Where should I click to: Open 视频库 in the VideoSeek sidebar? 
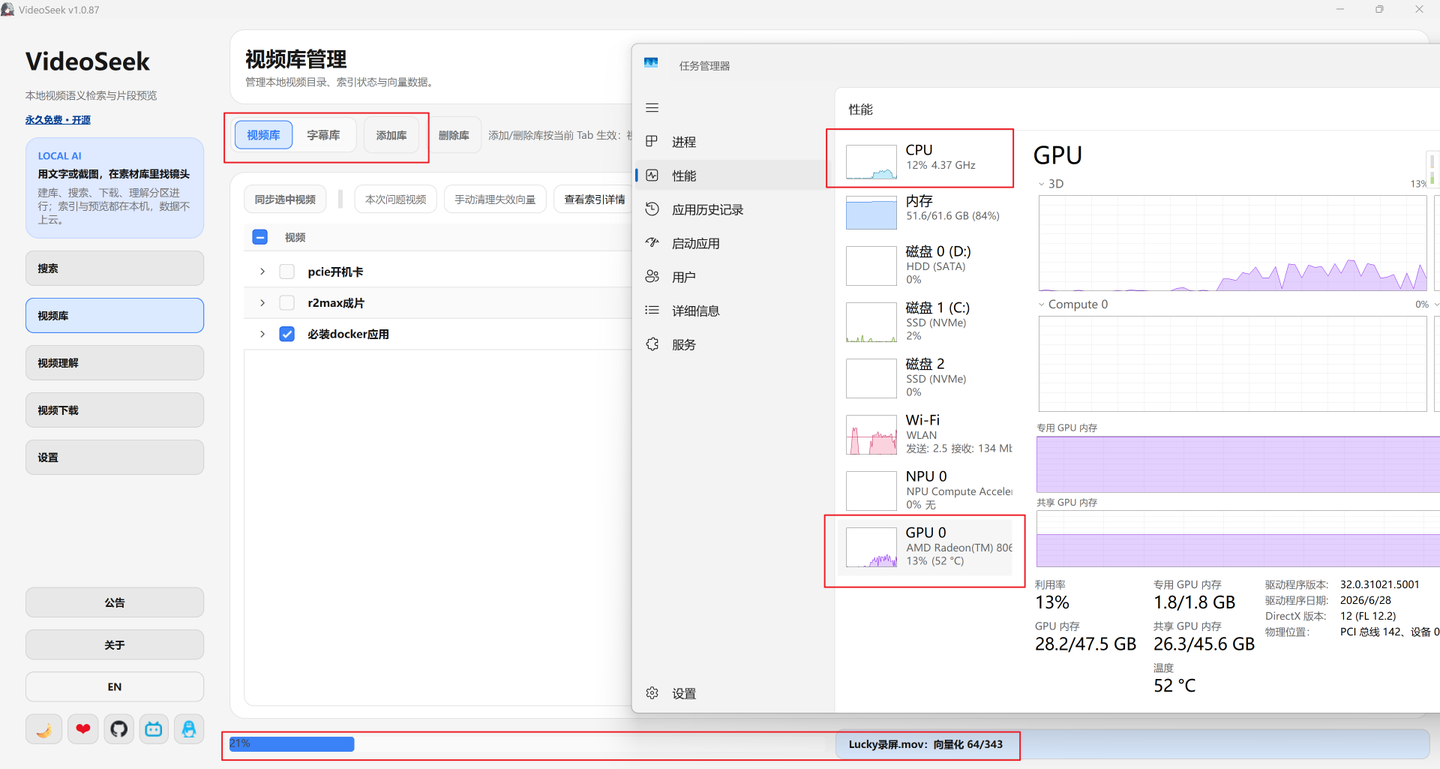pyautogui.click(x=115, y=315)
